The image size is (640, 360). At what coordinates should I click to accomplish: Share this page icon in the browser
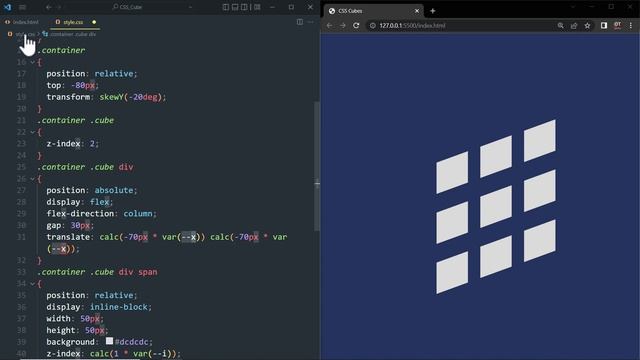tap(574, 25)
